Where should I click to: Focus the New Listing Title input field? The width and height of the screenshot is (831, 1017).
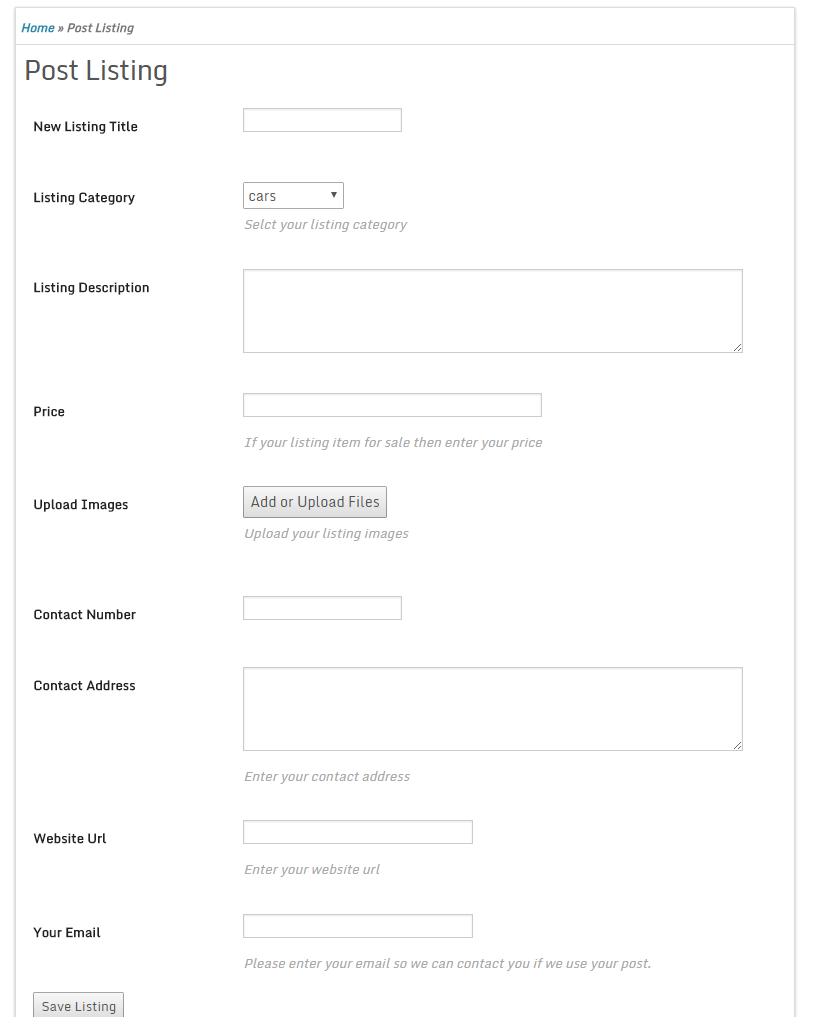pyautogui.click(x=322, y=121)
